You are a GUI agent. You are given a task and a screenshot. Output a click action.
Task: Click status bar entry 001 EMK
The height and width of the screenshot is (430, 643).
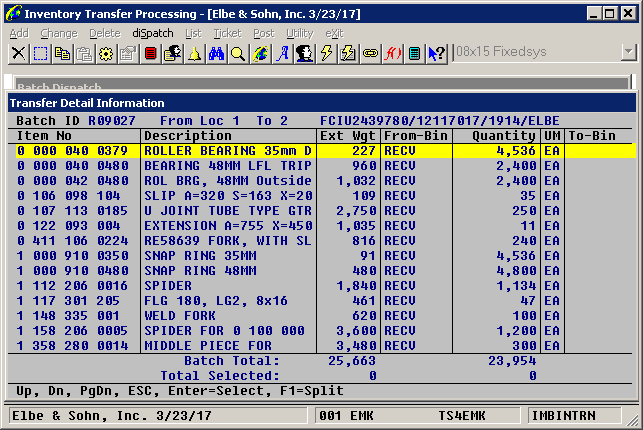point(347,416)
